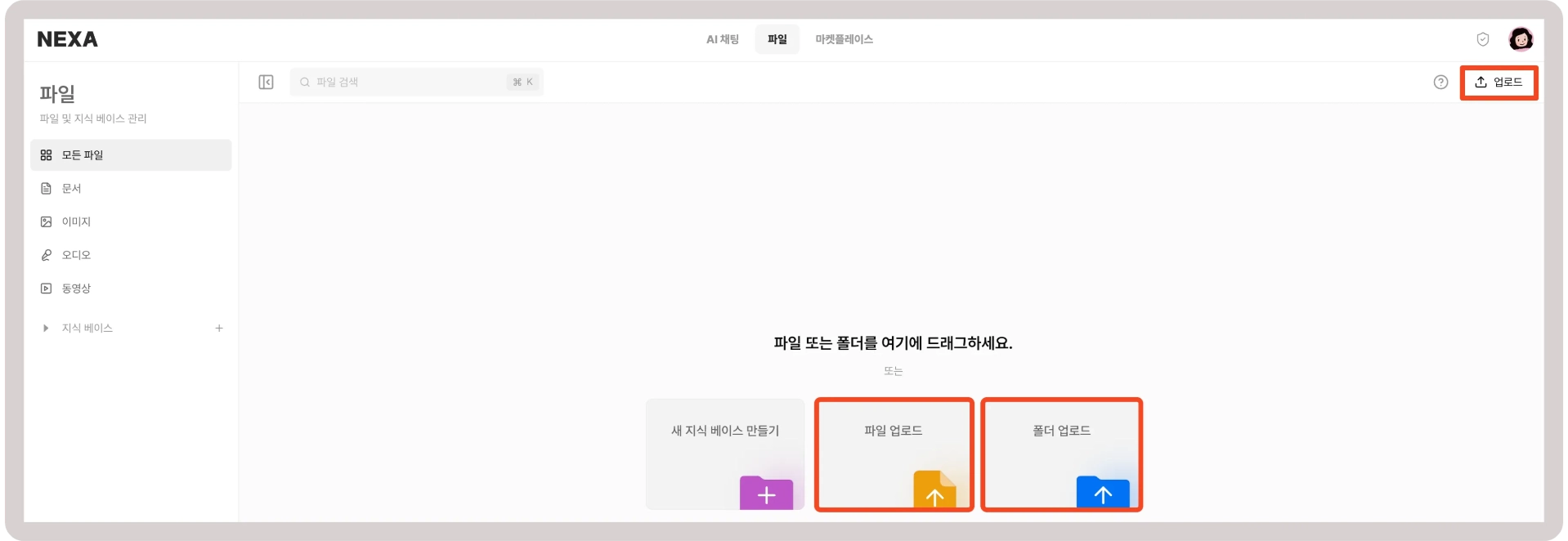Click the 업로드 button

point(1499,83)
